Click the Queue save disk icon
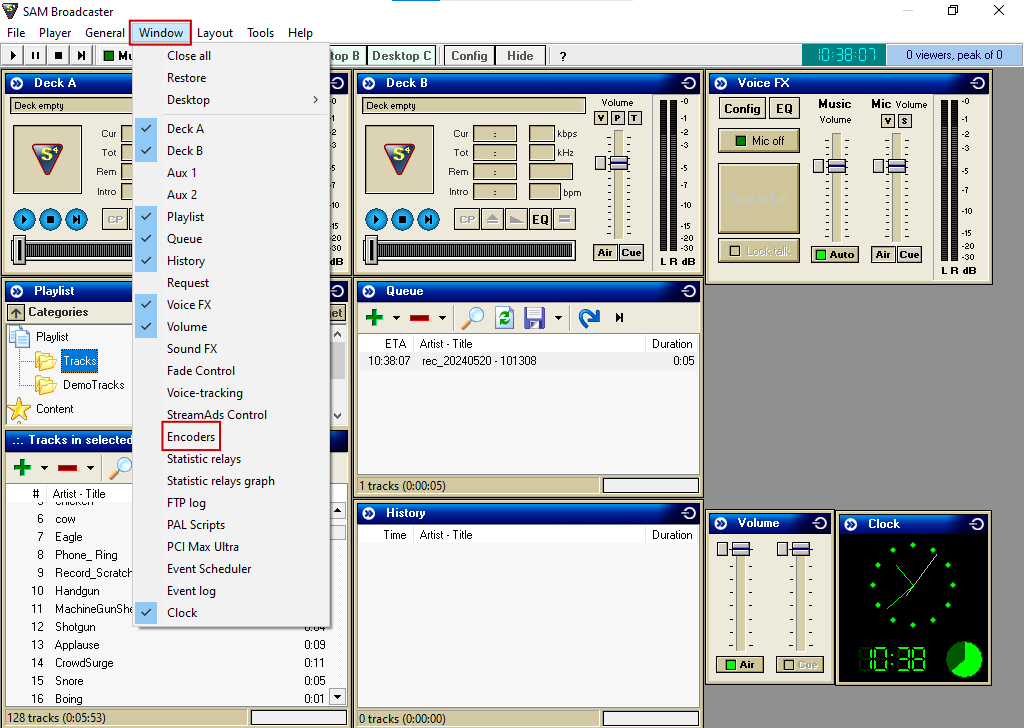The width and height of the screenshot is (1024, 728). click(x=534, y=317)
